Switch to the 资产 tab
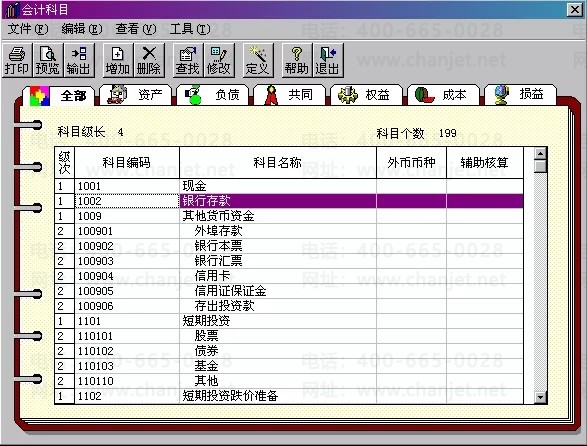Image resolution: width=587 pixels, height=446 pixels. tap(136, 95)
